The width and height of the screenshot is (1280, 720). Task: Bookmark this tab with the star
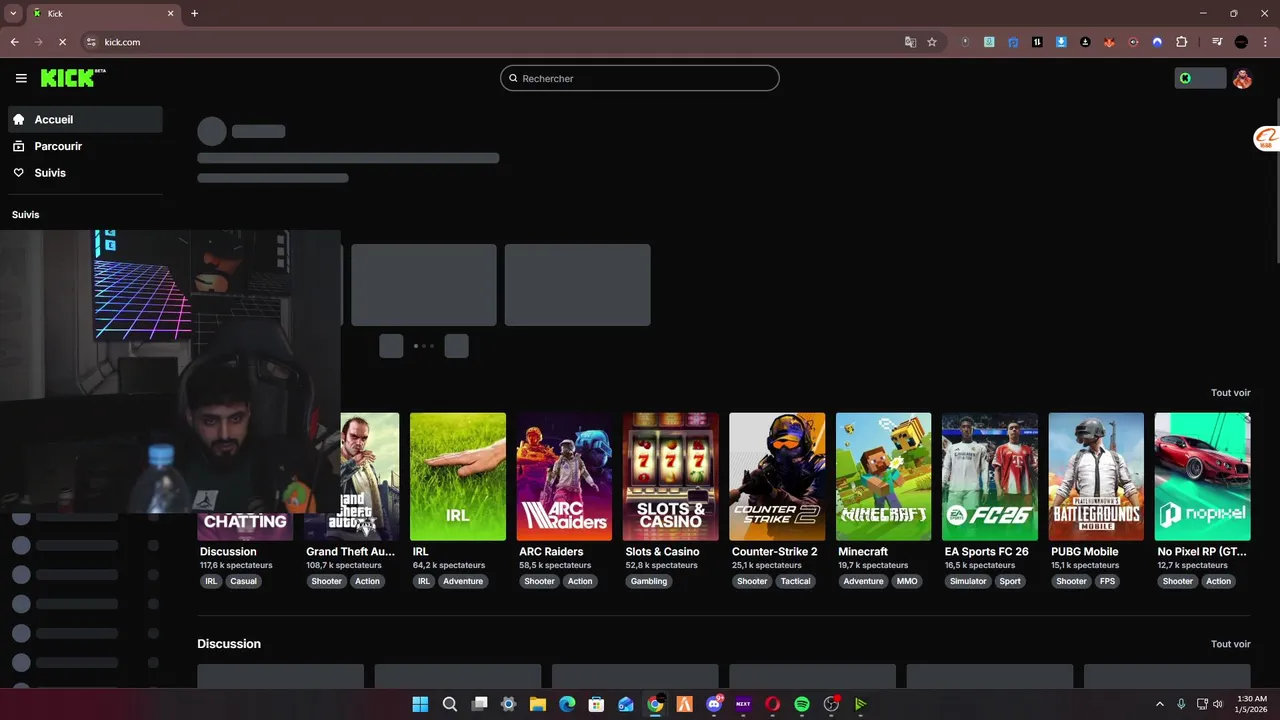tap(932, 42)
